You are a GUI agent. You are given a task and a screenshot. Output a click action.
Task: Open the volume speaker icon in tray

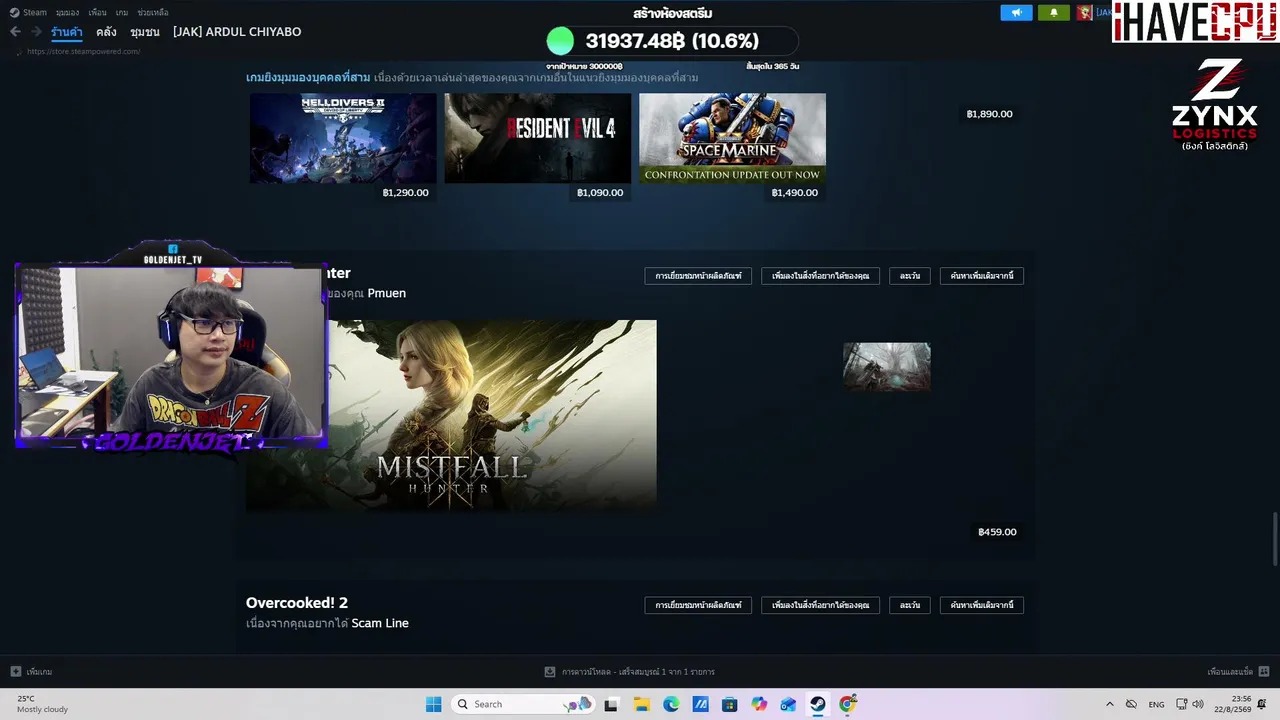pyautogui.click(x=1198, y=704)
